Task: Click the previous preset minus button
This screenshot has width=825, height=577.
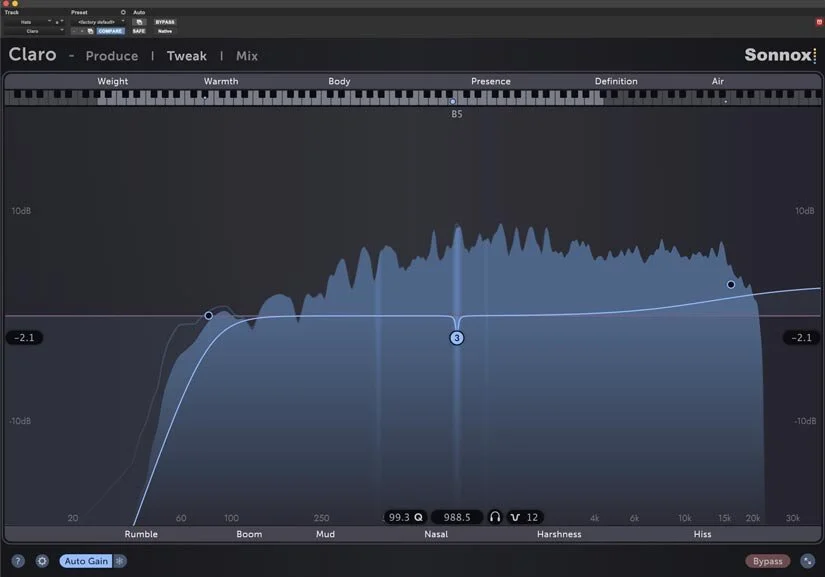Action: [74, 31]
